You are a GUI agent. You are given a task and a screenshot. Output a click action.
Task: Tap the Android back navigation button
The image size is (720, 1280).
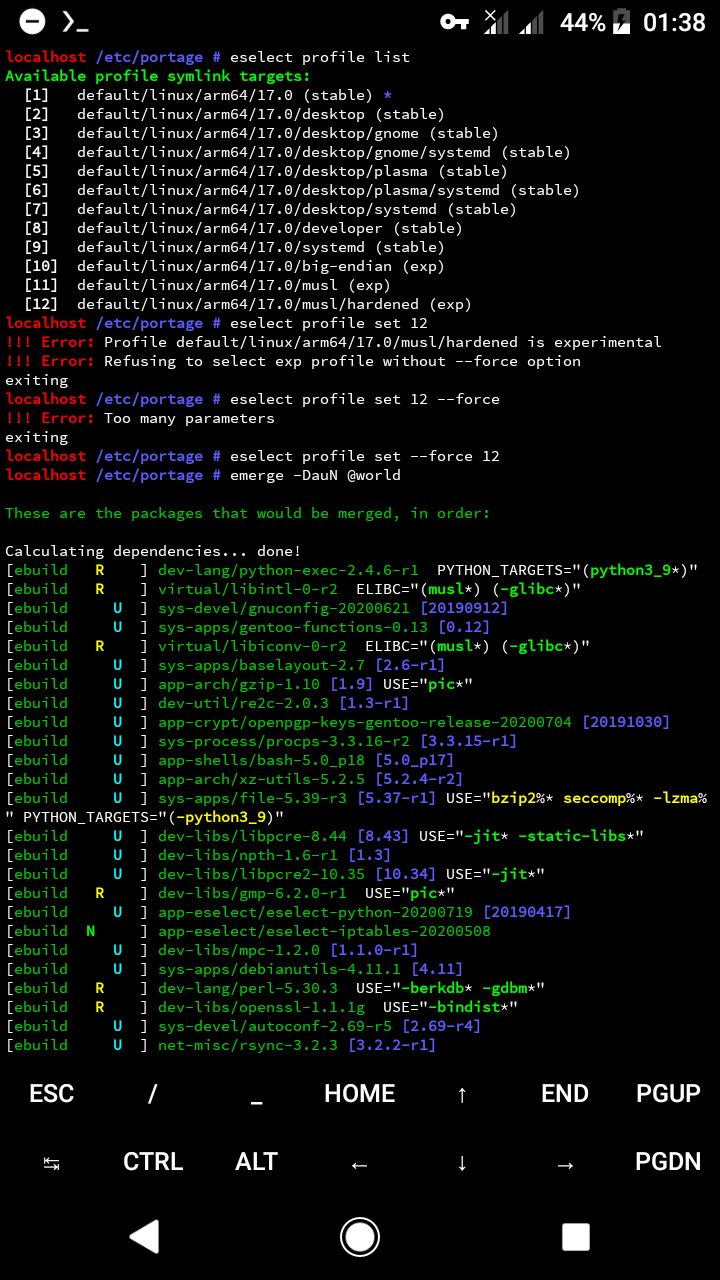[x=144, y=1237]
